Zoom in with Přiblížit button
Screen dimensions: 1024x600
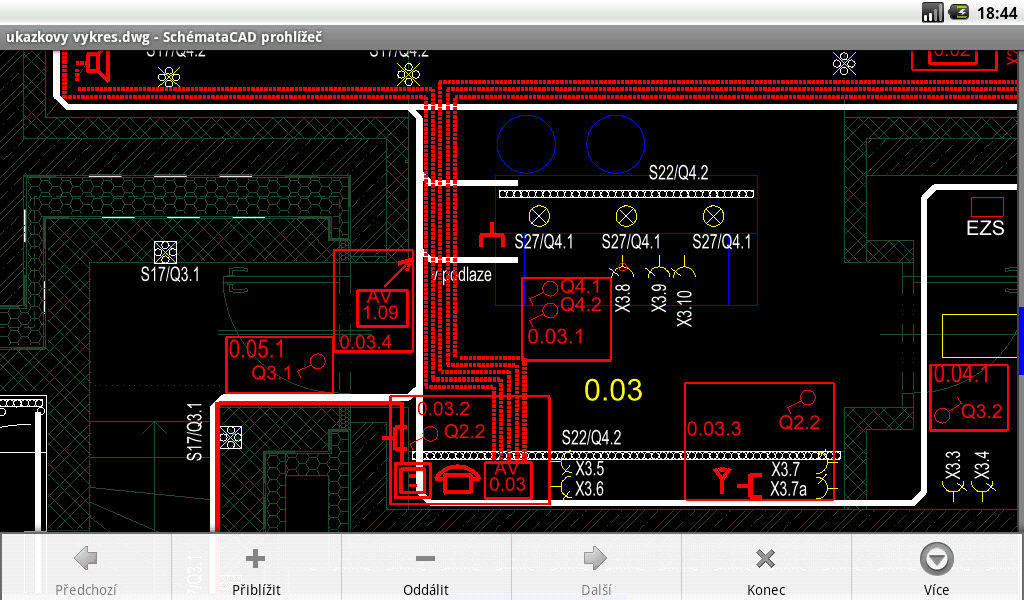point(256,567)
